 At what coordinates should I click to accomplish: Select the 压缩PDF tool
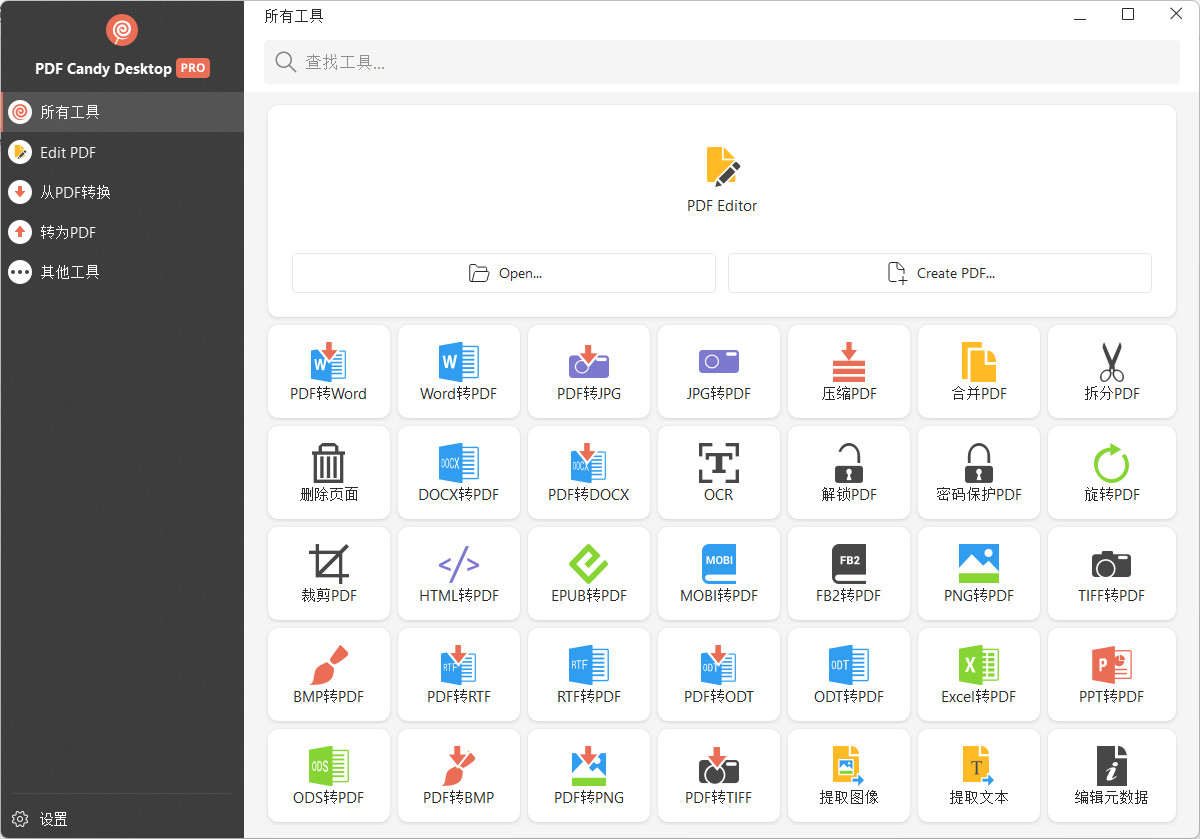(849, 371)
